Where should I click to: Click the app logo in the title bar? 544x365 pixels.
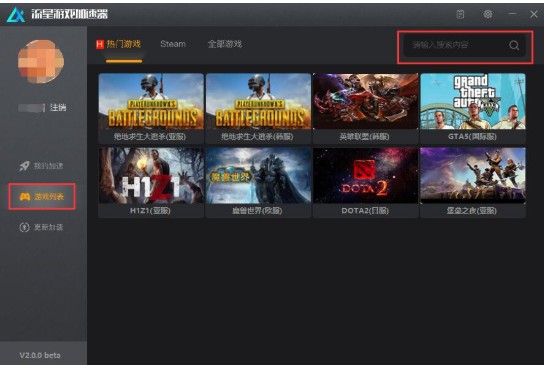pyautogui.click(x=16, y=15)
